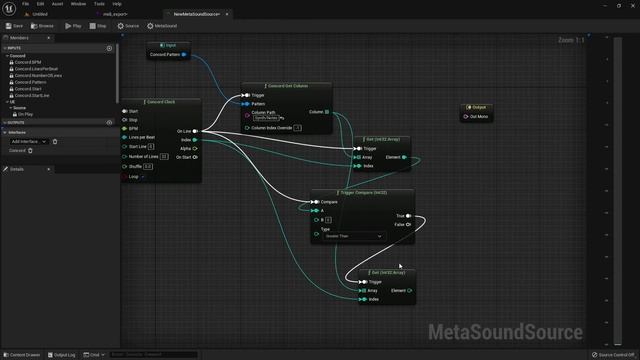Open the Content Drawer

coord(22,355)
